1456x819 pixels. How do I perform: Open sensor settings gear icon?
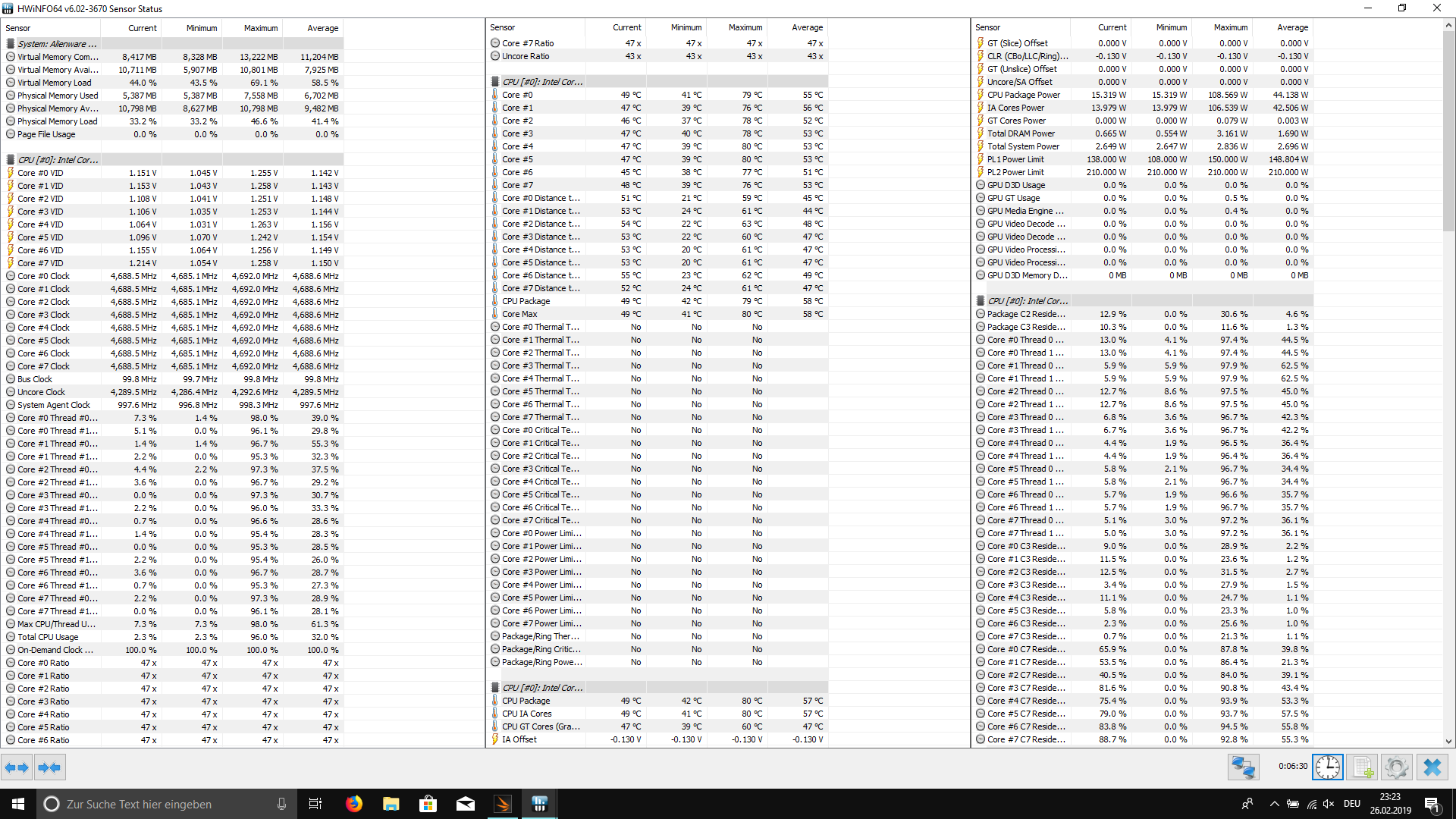point(1396,767)
